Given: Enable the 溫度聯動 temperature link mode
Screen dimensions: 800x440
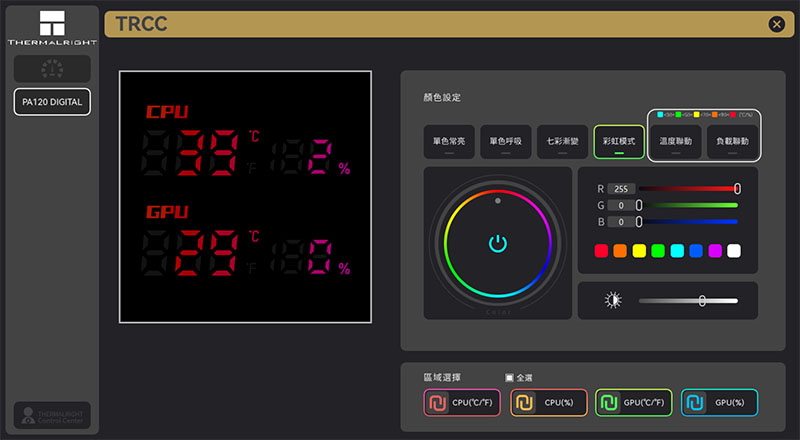Looking at the screenshot, I should [676, 141].
